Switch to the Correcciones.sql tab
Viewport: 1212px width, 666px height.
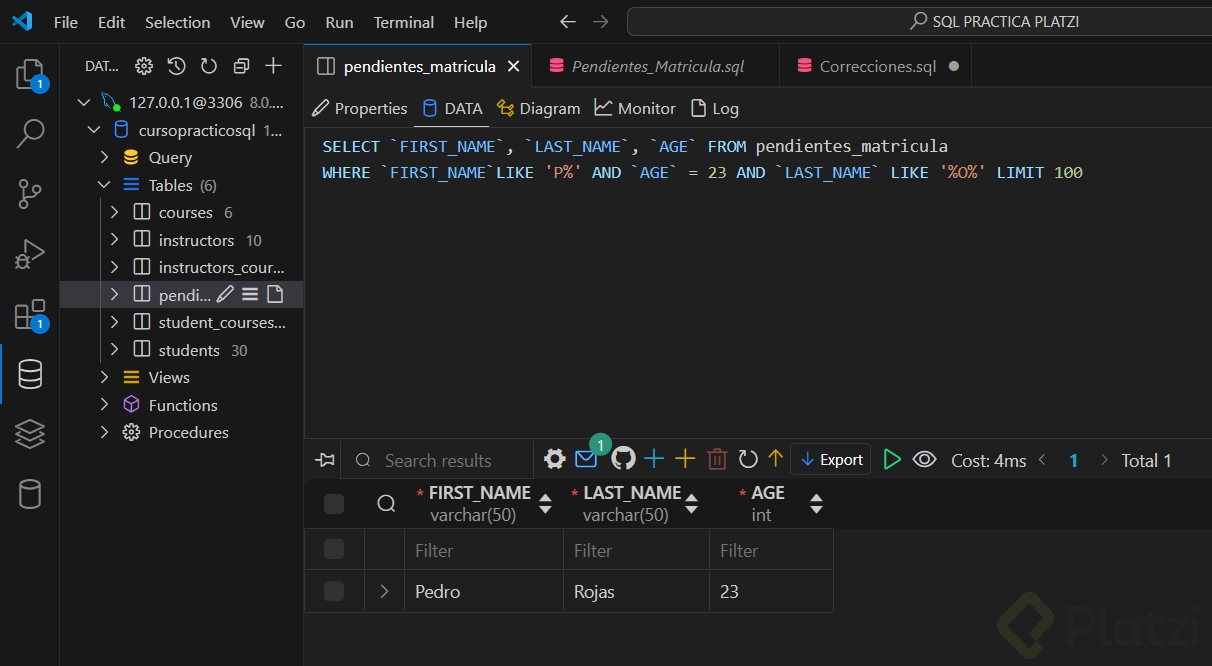pyautogui.click(x=876, y=67)
